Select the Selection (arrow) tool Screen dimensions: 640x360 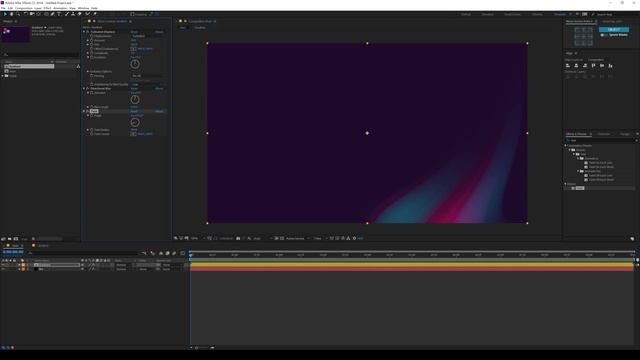coord(5,14)
